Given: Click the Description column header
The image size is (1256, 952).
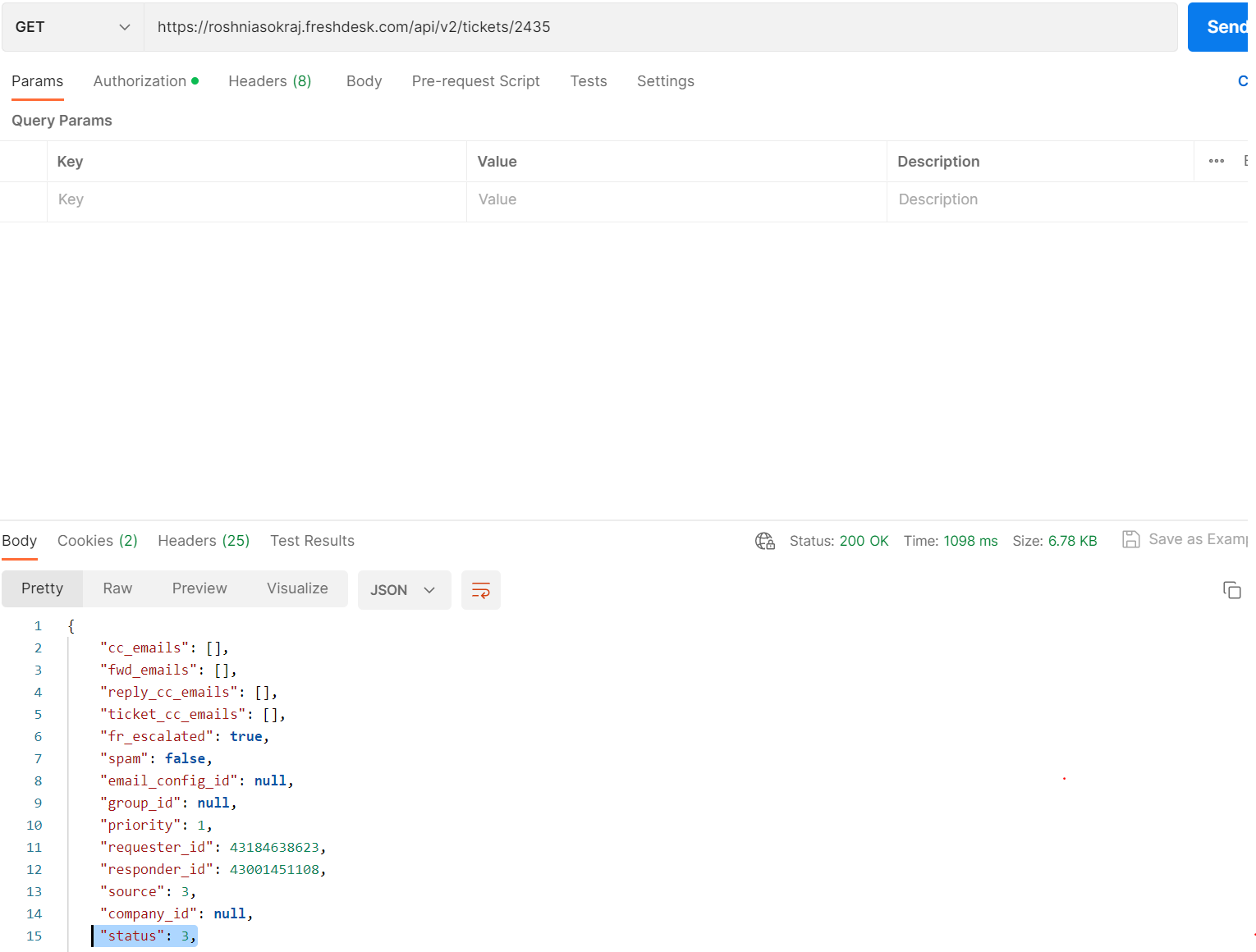Looking at the screenshot, I should [x=938, y=162].
